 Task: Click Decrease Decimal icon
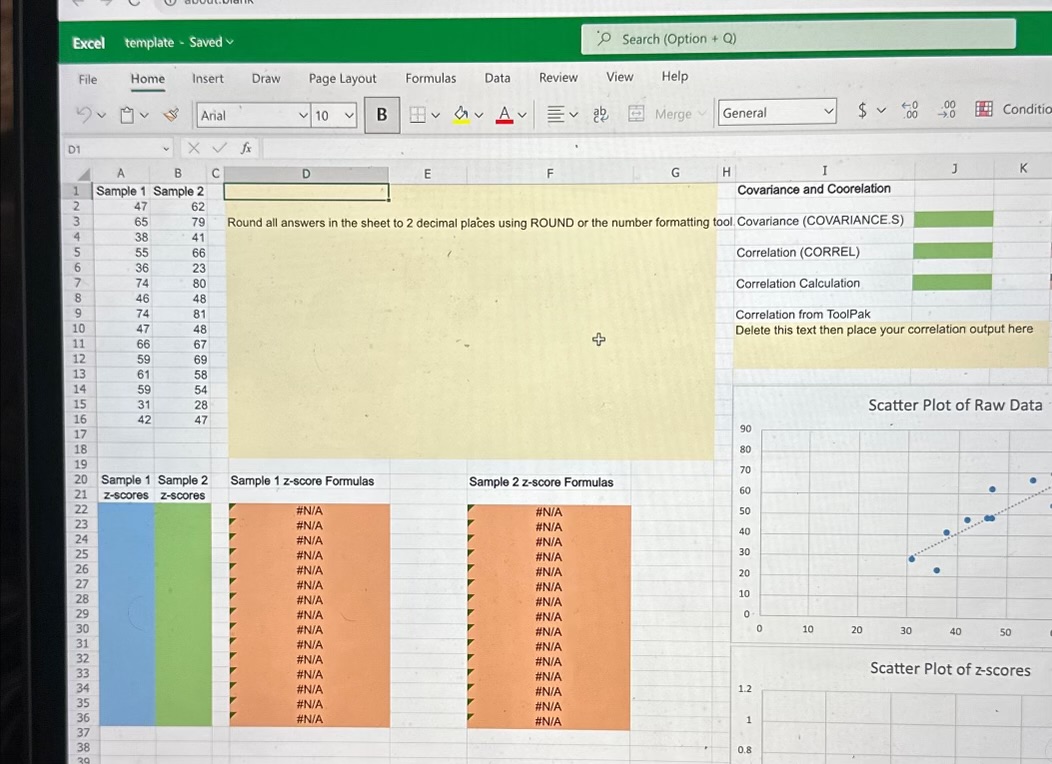point(947,109)
